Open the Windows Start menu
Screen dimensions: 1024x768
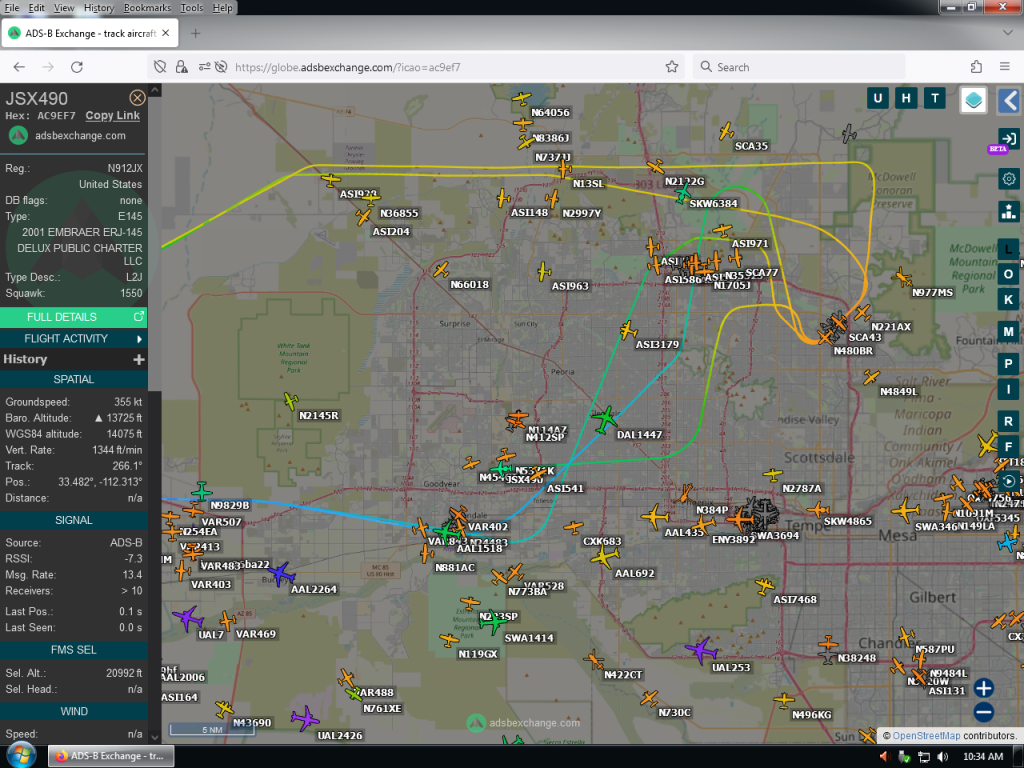[21, 756]
